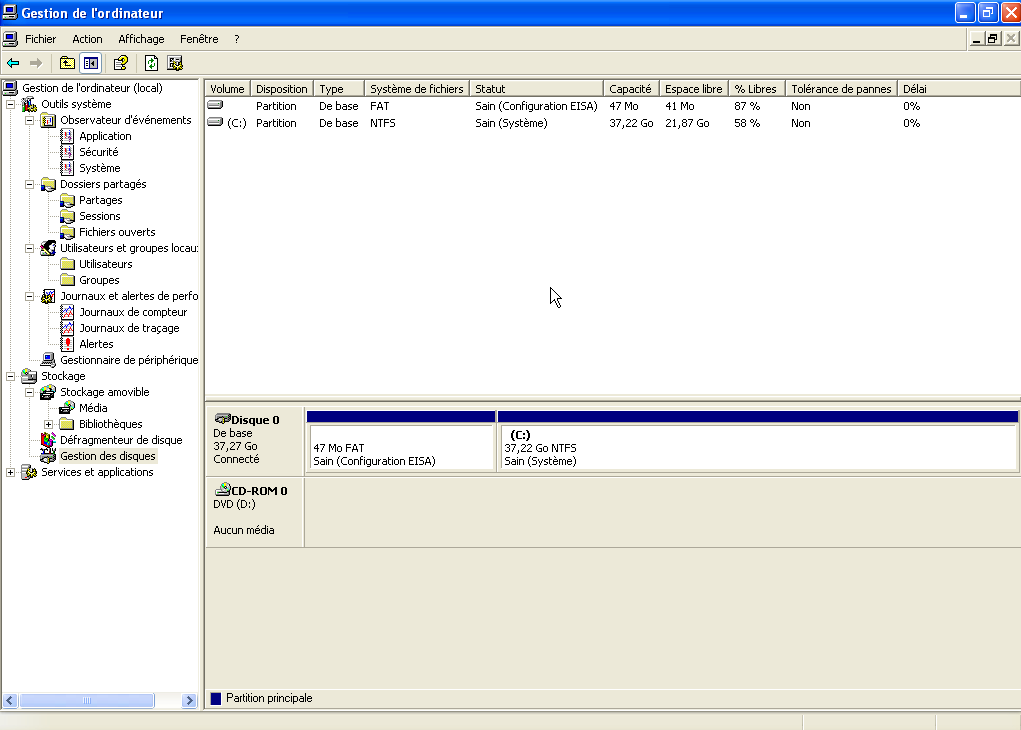Click the Média icon under Stockage amovible

click(x=67, y=408)
